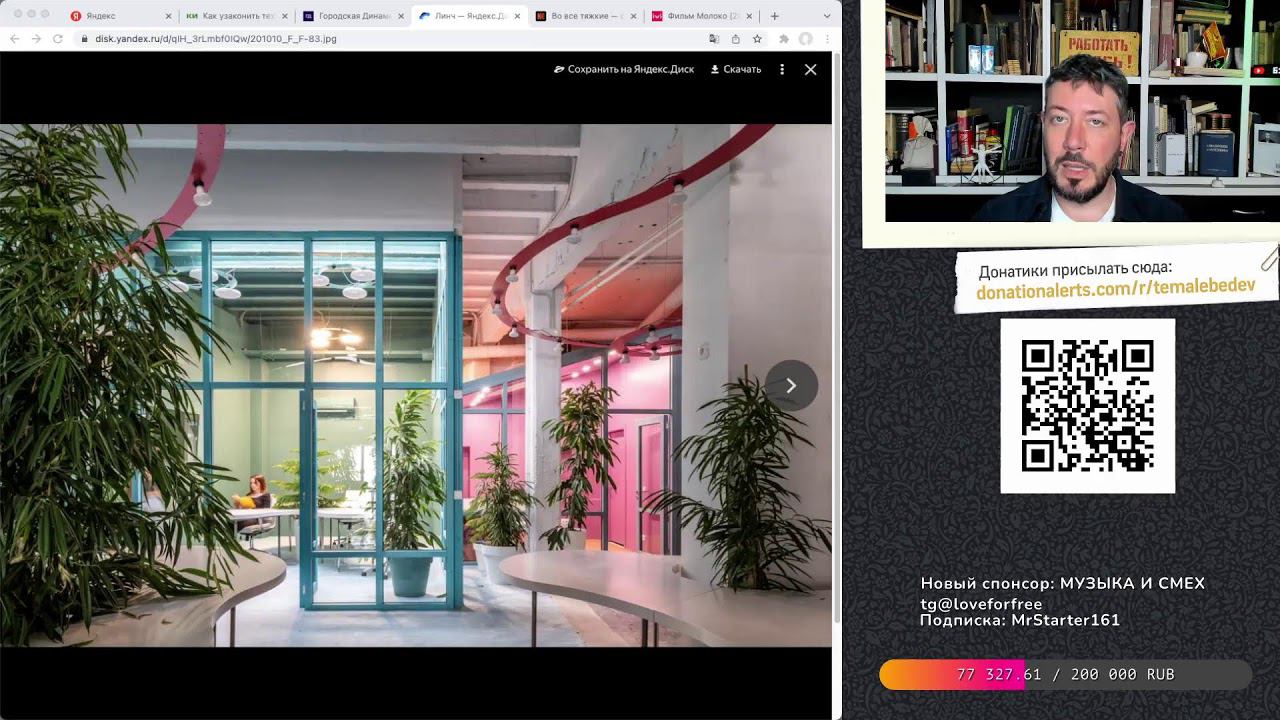Open Chrome's three-dot browser menu

(x=827, y=39)
